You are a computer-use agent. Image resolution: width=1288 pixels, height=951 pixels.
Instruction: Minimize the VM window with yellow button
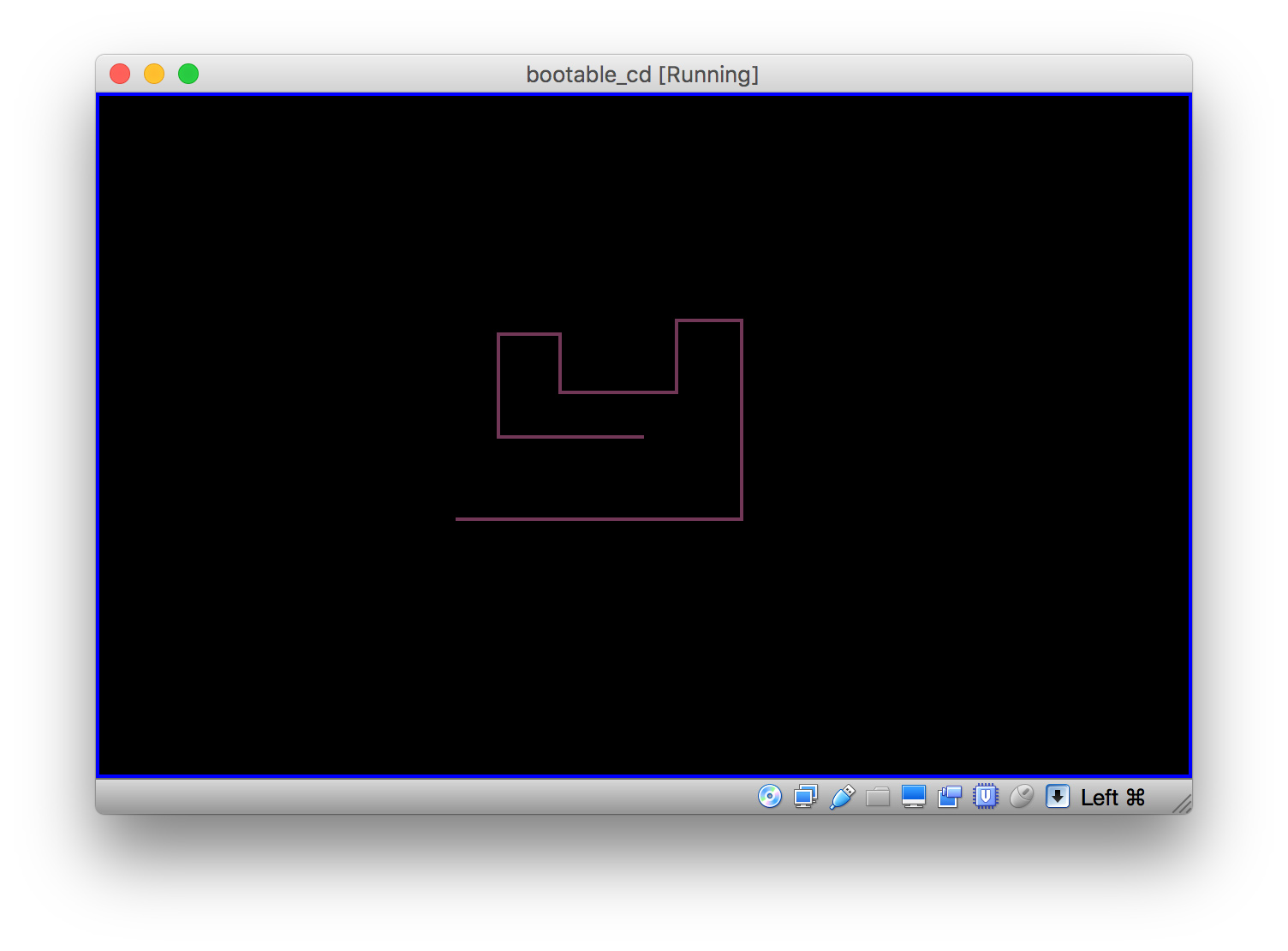154,74
